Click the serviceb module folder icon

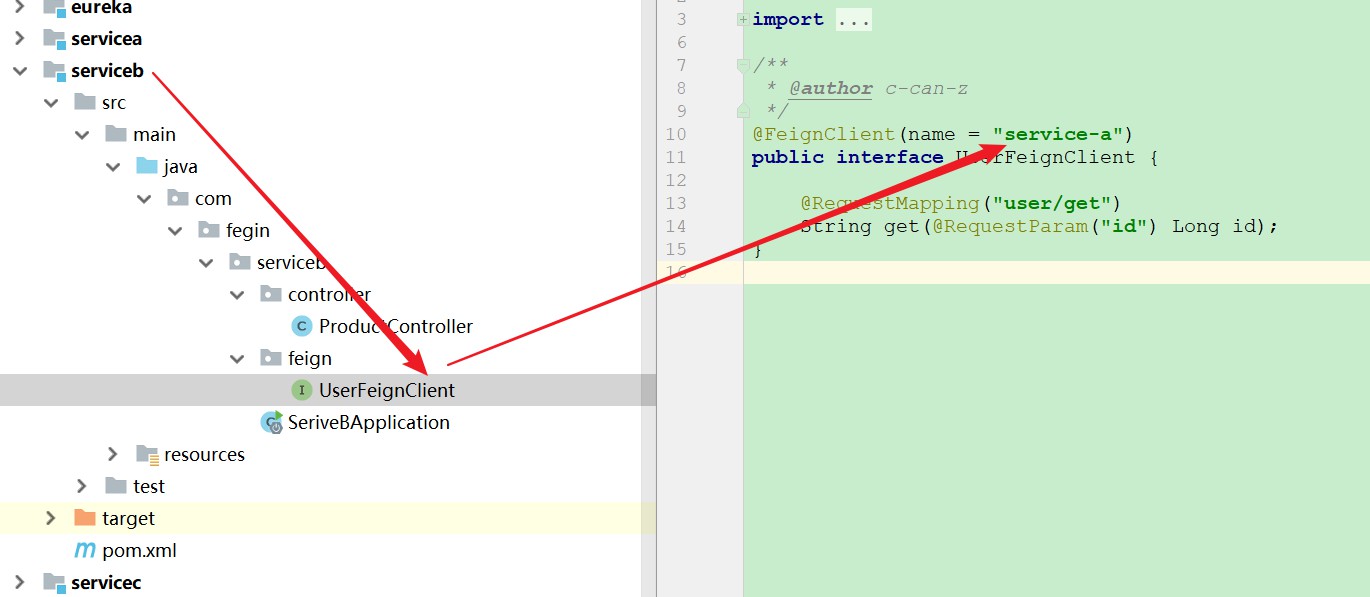coord(54,71)
